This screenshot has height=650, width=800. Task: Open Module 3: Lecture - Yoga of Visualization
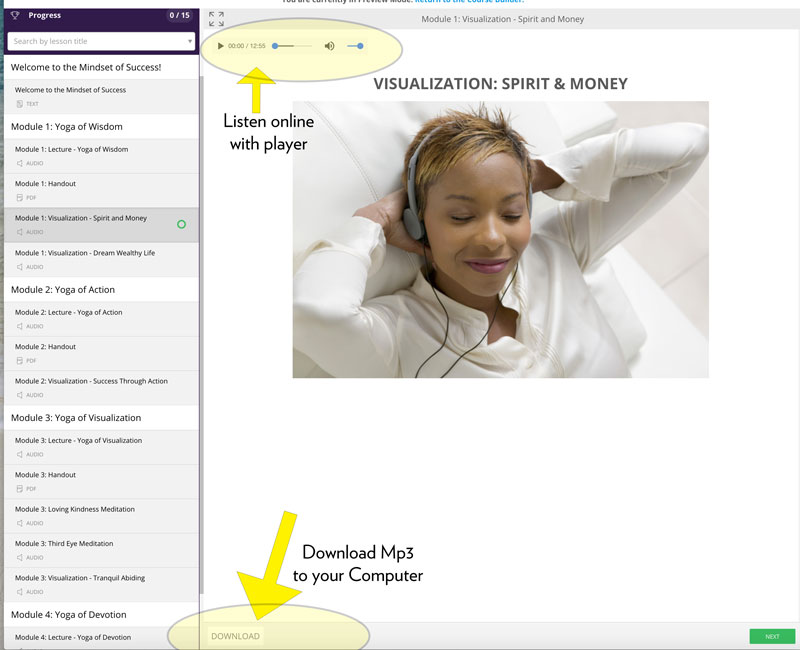tap(101, 447)
